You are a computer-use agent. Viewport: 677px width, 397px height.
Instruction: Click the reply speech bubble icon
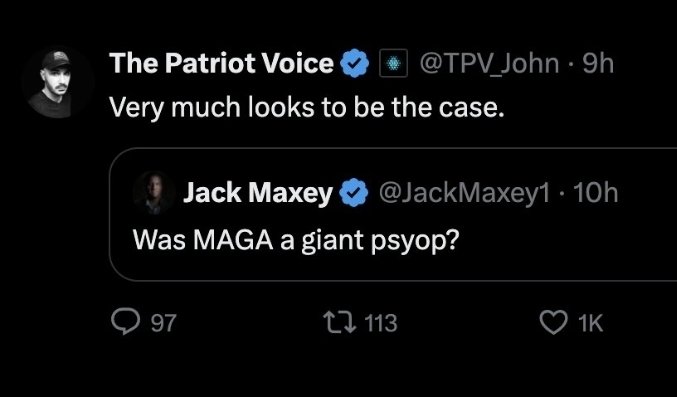click(x=126, y=323)
